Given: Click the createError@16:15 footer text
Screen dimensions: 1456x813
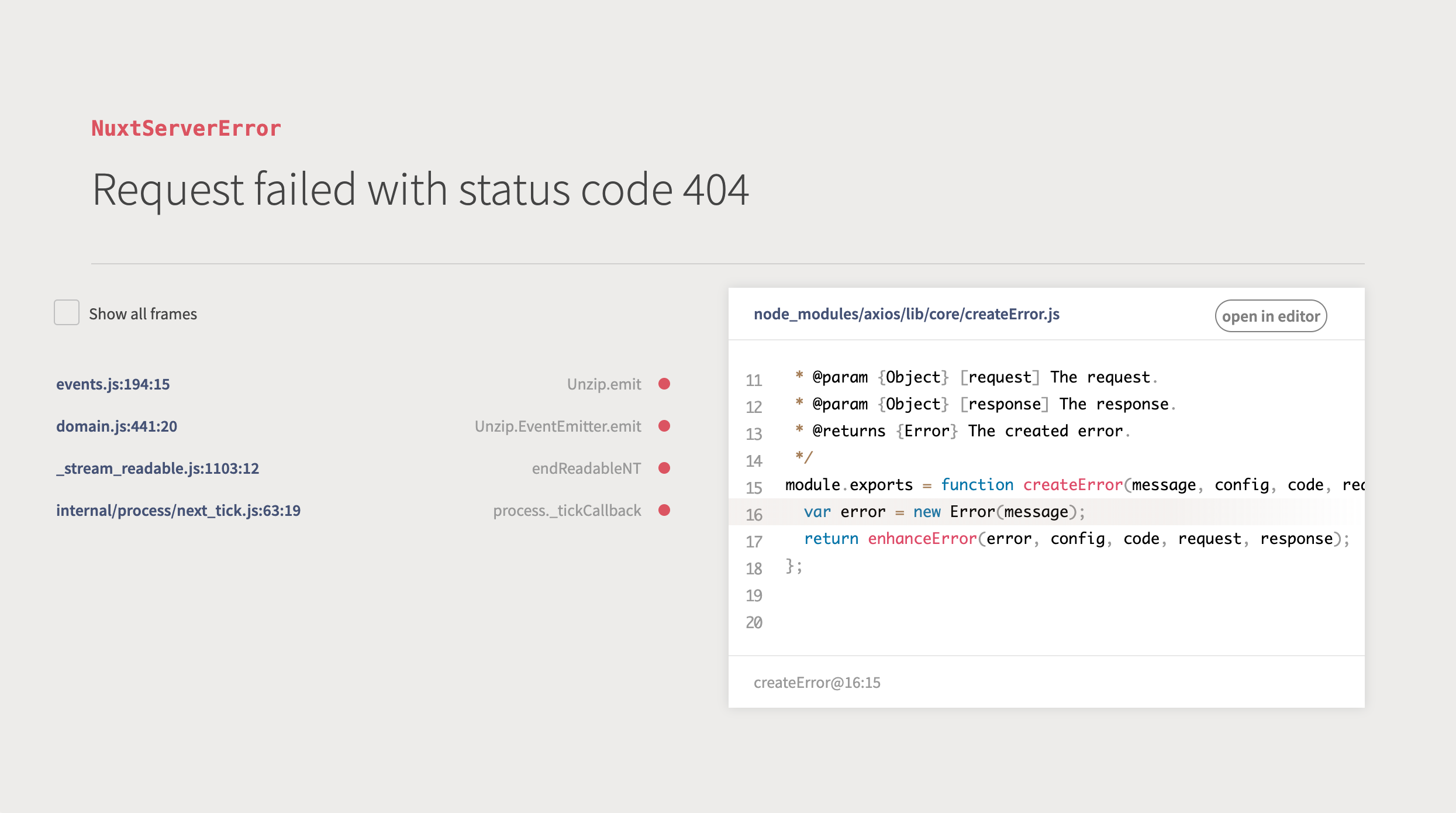Looking at the screenshot, I should (816, 683).
